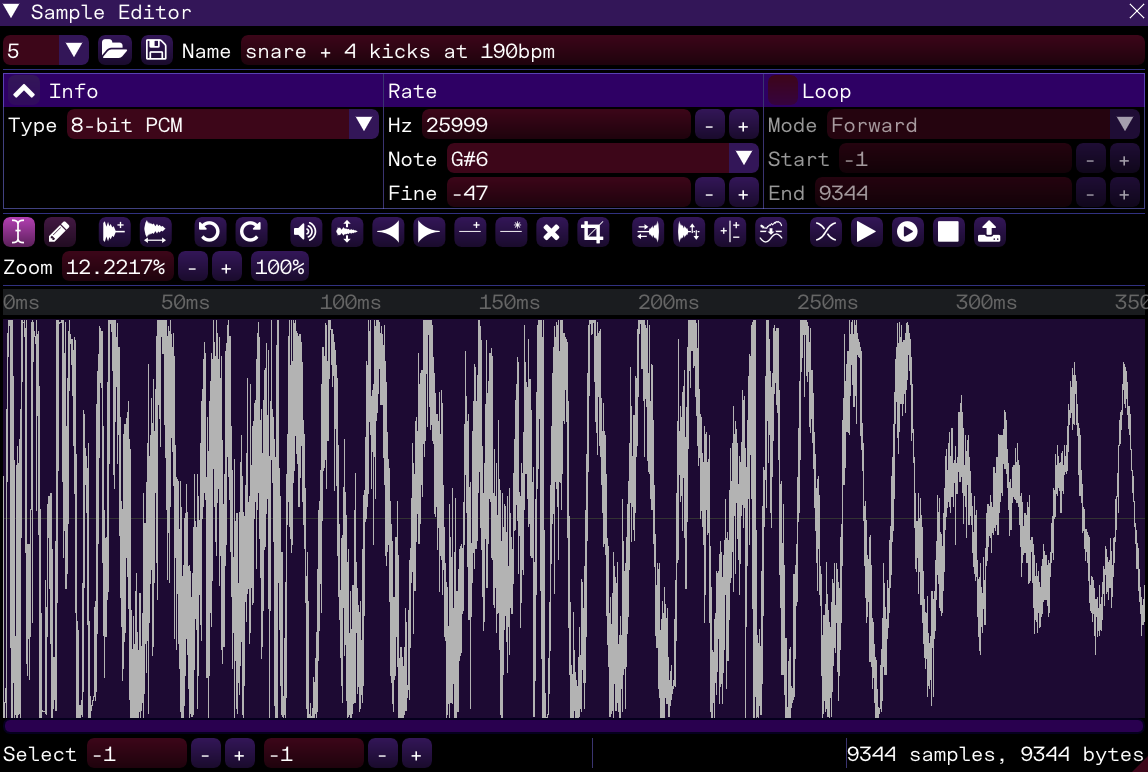Increase Hz rate with the plus button
The image size is (1148, 772).
(x=743, y=125)
